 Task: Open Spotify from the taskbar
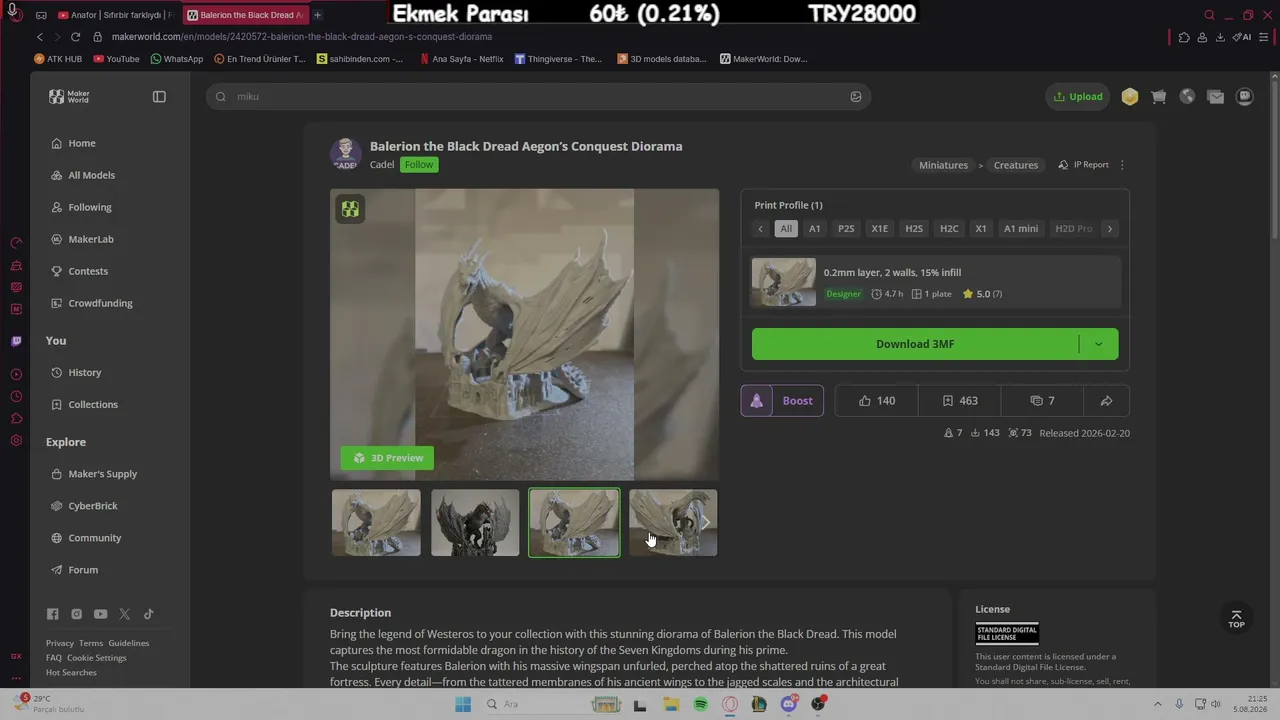(x=700, y=705)
